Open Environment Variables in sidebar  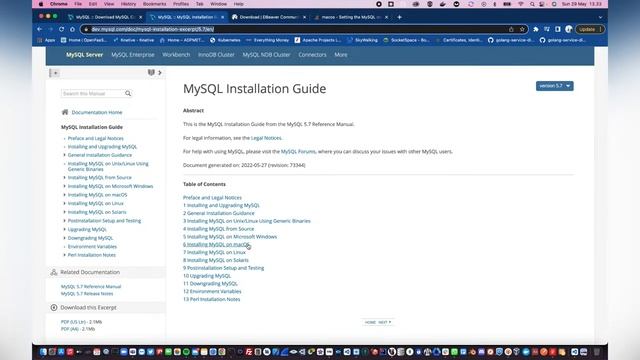[92, 247]
